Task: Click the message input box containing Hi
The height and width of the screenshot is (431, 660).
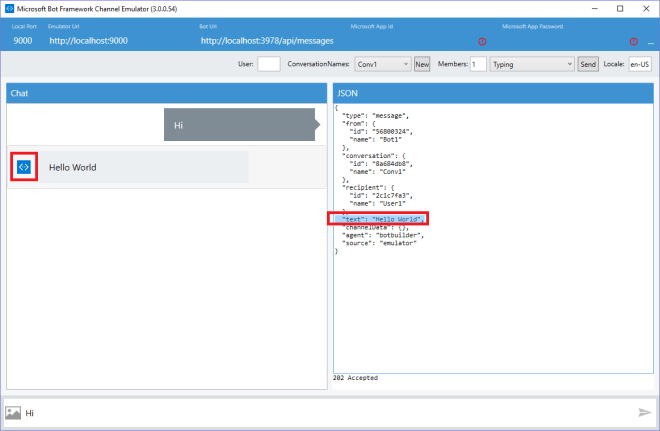Action: (320, 412)
